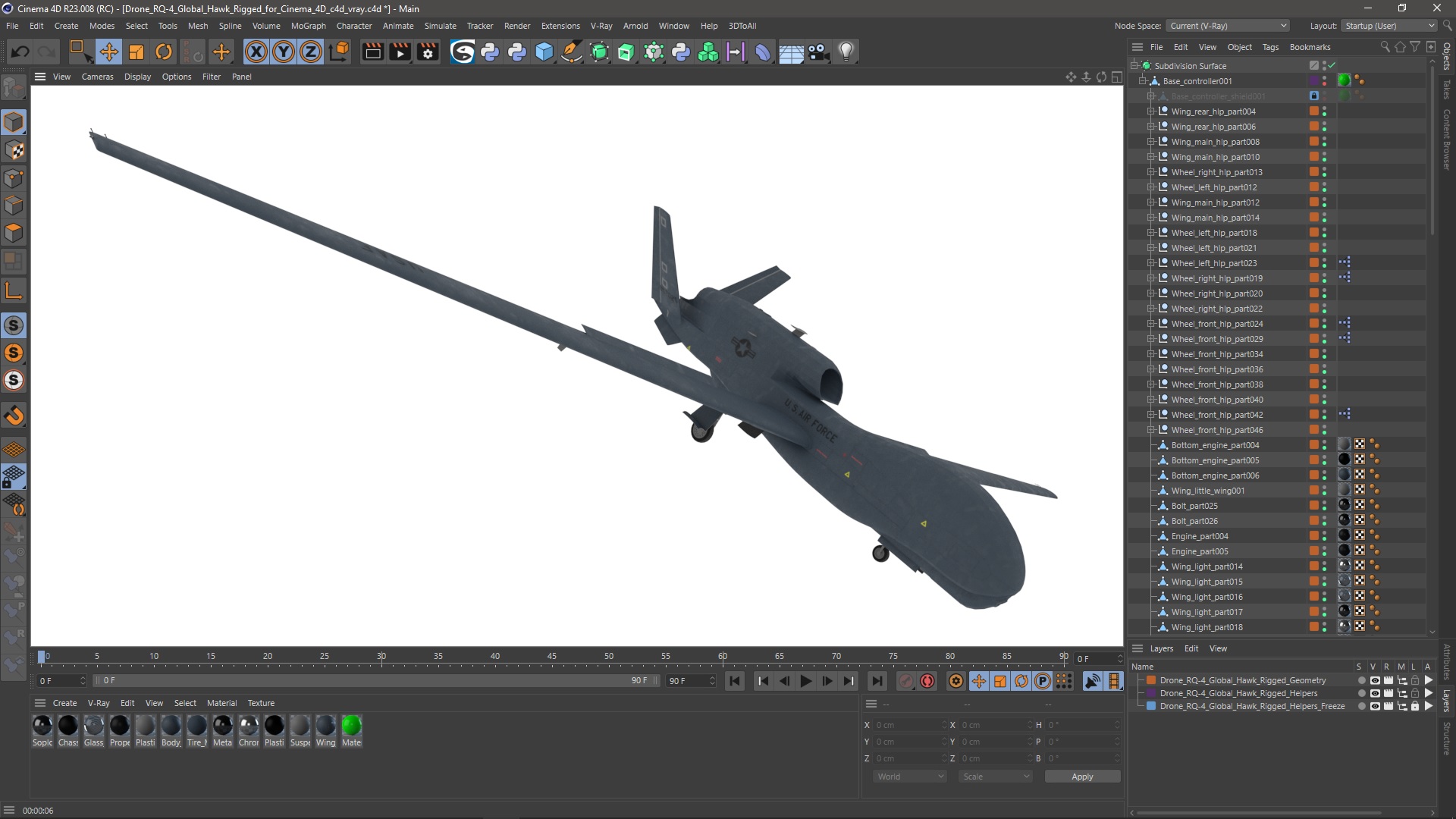Open Edit Render Settings icon
Viewport: 1456px width, 819px height.
pos(428,52)
